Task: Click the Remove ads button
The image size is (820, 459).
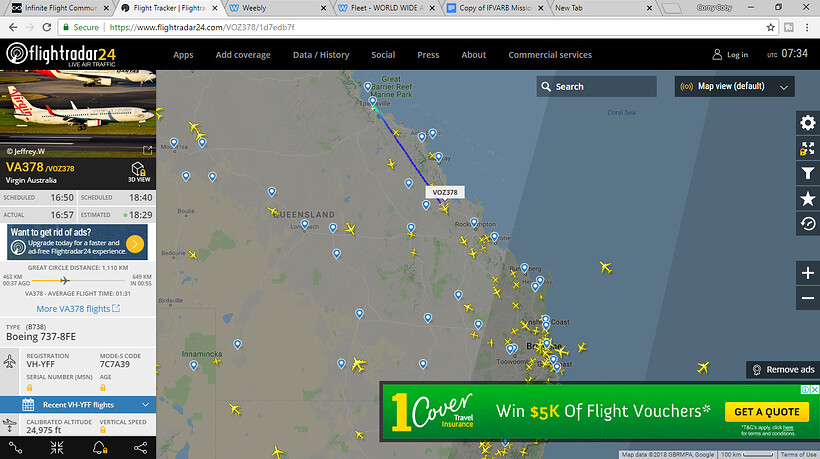Action: pos(783,370)
